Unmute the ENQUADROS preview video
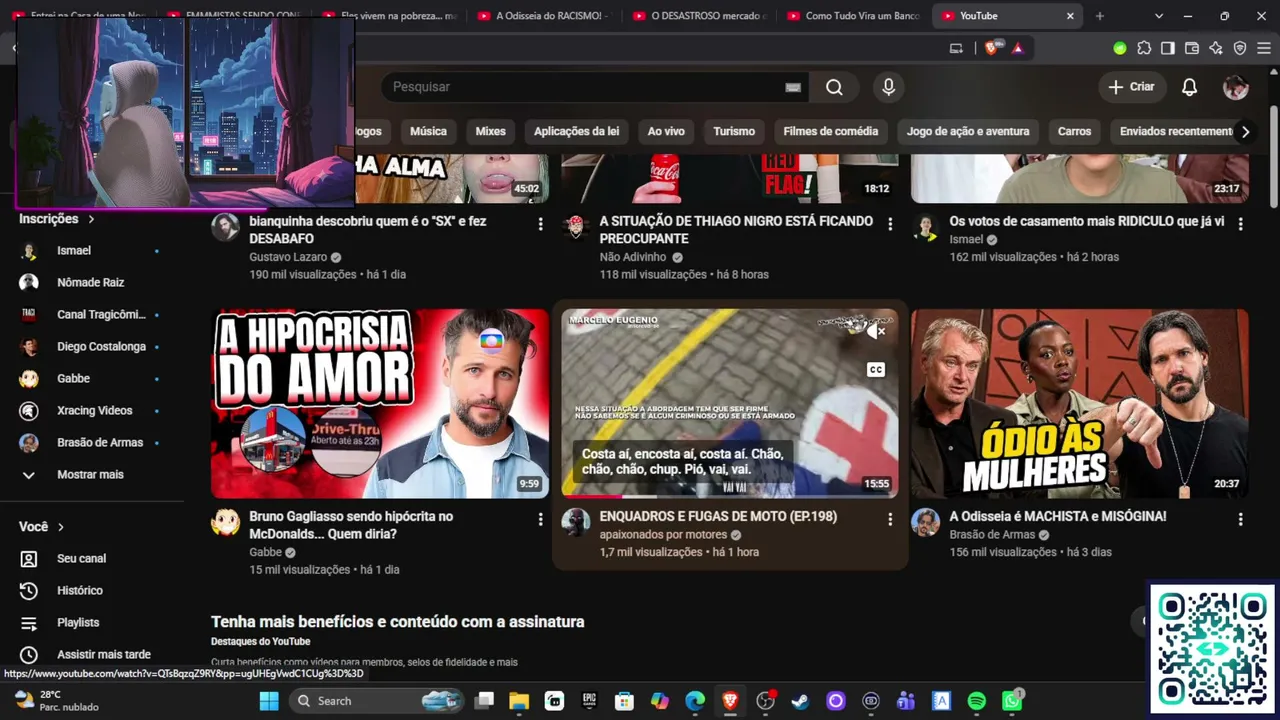This screenshot has height=720, width=1280. click(876, 331)
